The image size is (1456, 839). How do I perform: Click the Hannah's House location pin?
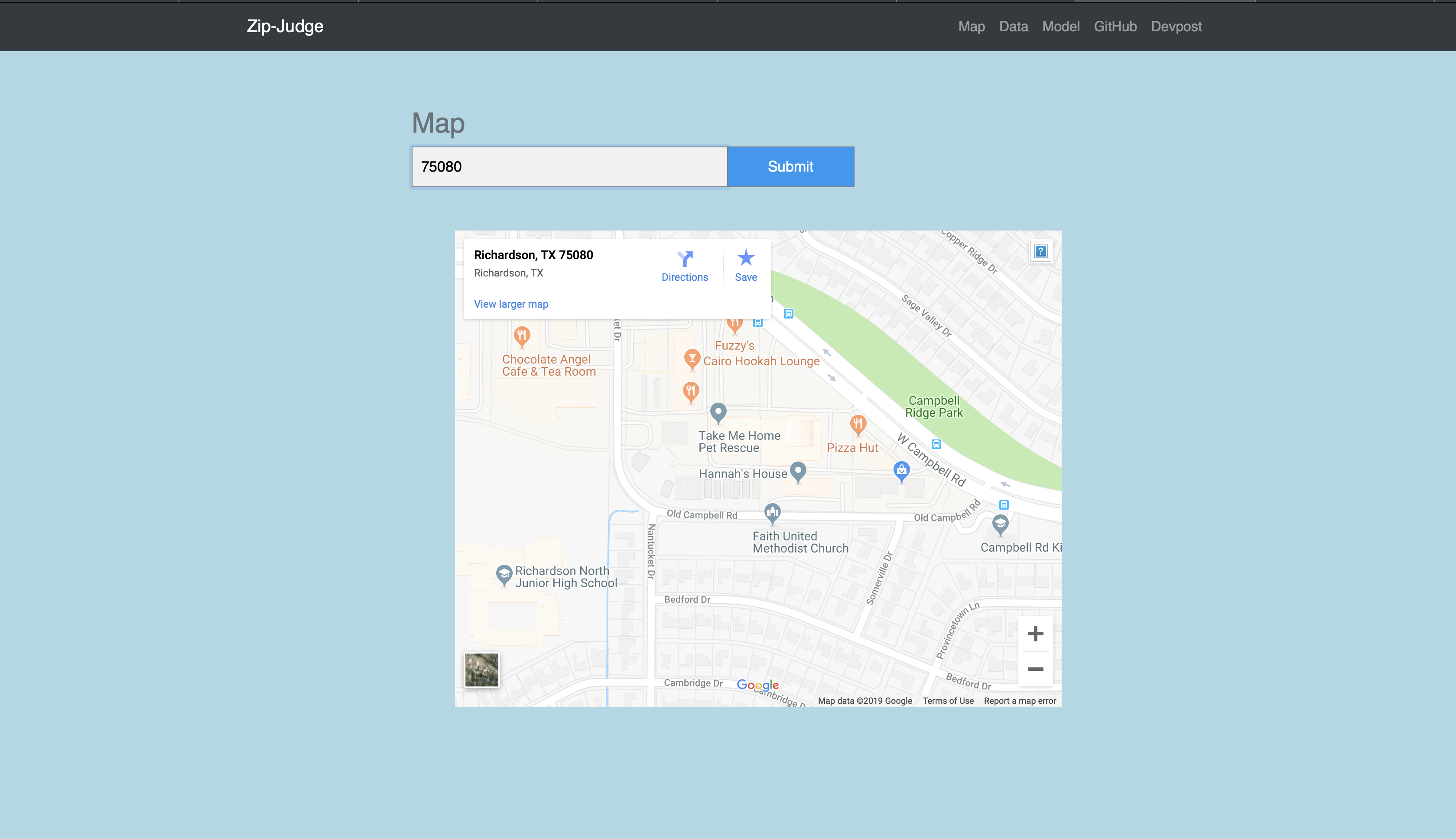(x=797, y=471)
